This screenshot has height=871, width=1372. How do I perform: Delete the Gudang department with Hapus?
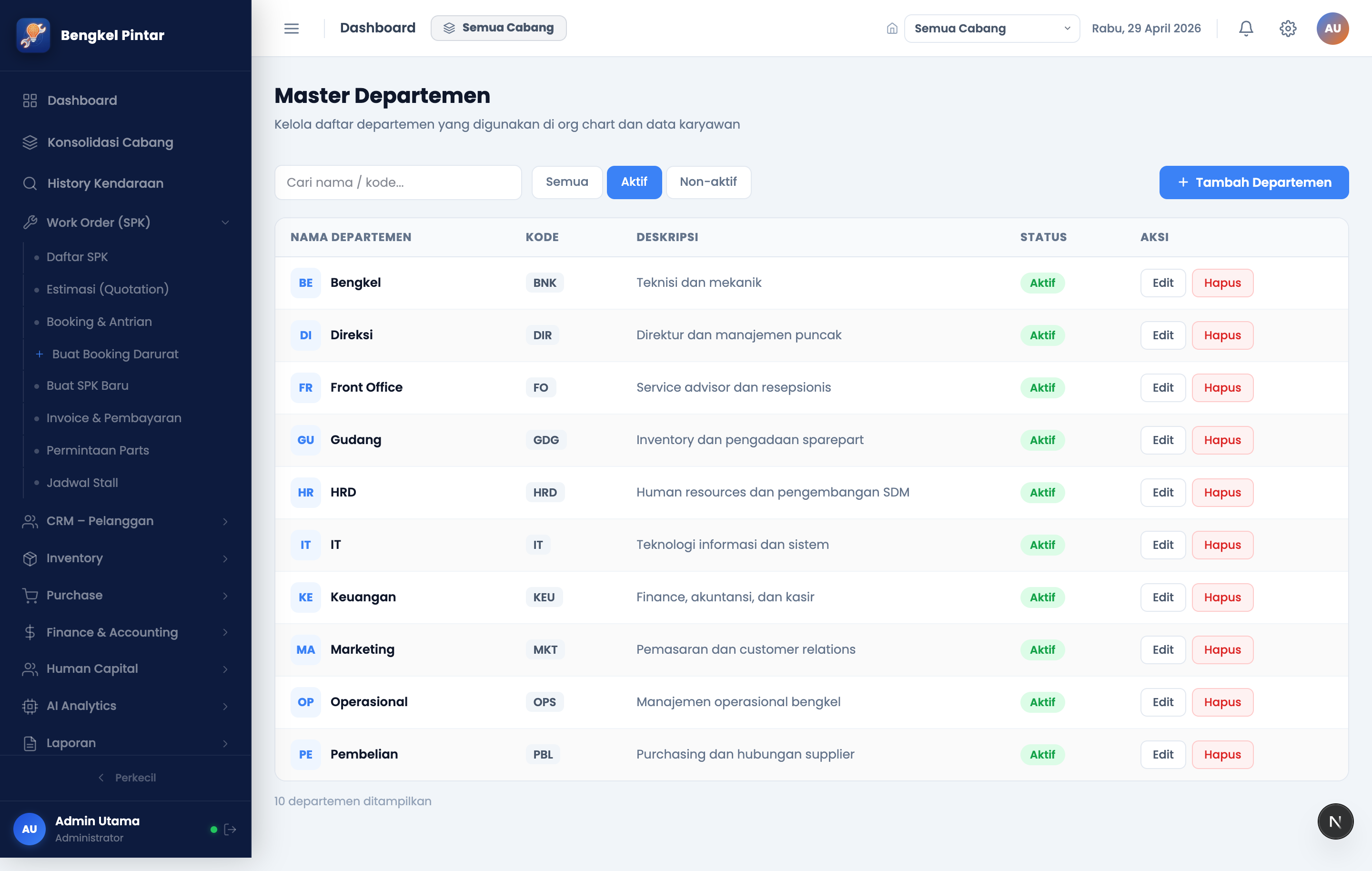[x=1222, y=440]
